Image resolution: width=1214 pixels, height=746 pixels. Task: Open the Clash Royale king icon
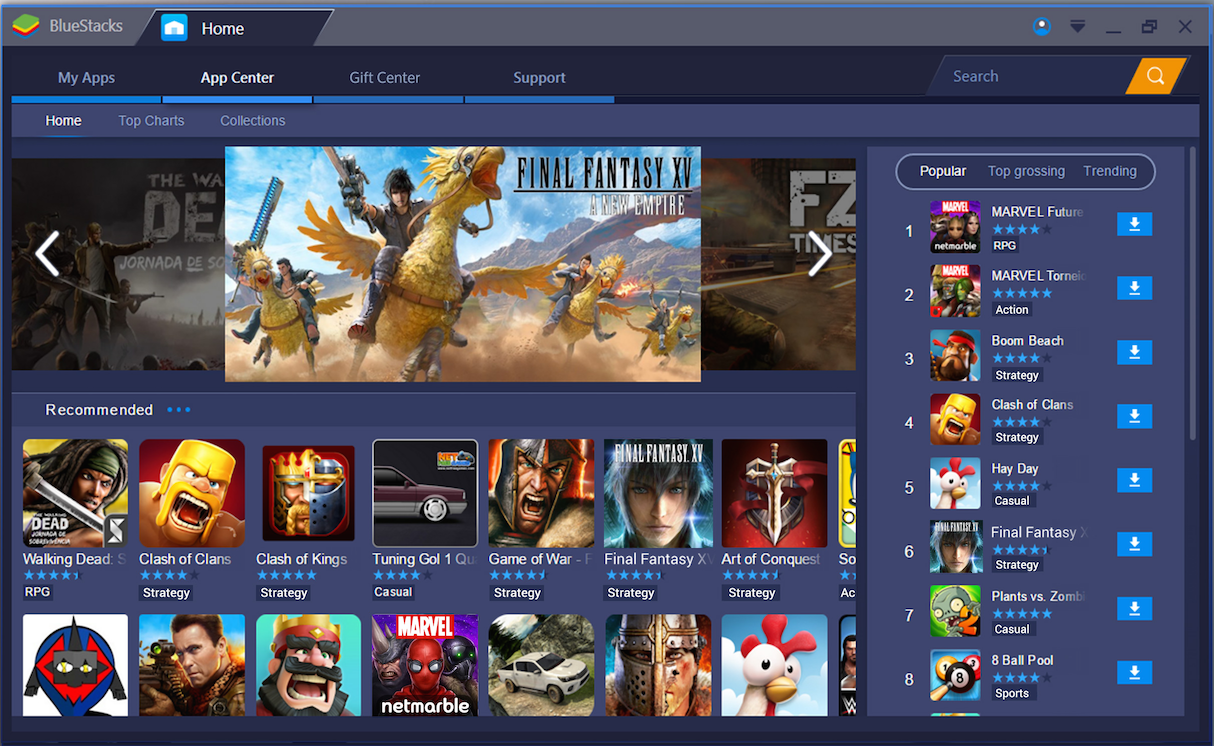tap(308, 665)
